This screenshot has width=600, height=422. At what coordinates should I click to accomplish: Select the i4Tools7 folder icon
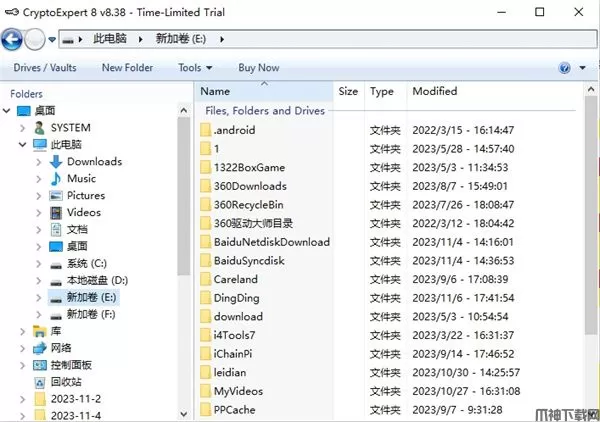click(x=205, y=335)
